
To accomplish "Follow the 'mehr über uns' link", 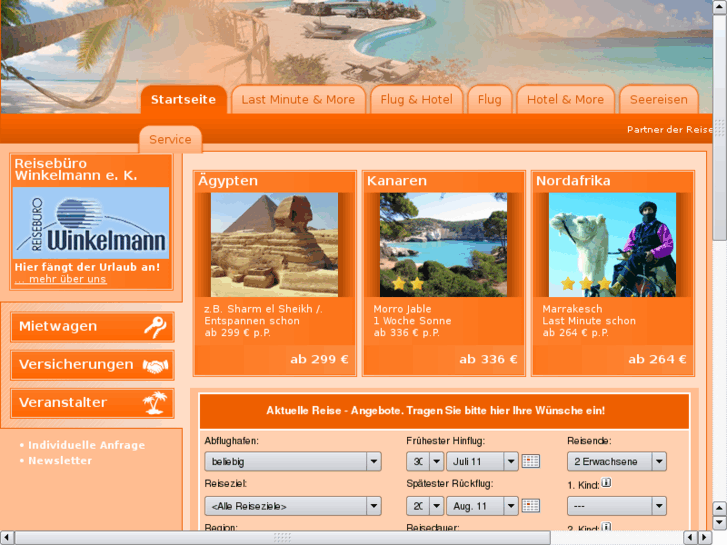I will (x=61, y=279).
